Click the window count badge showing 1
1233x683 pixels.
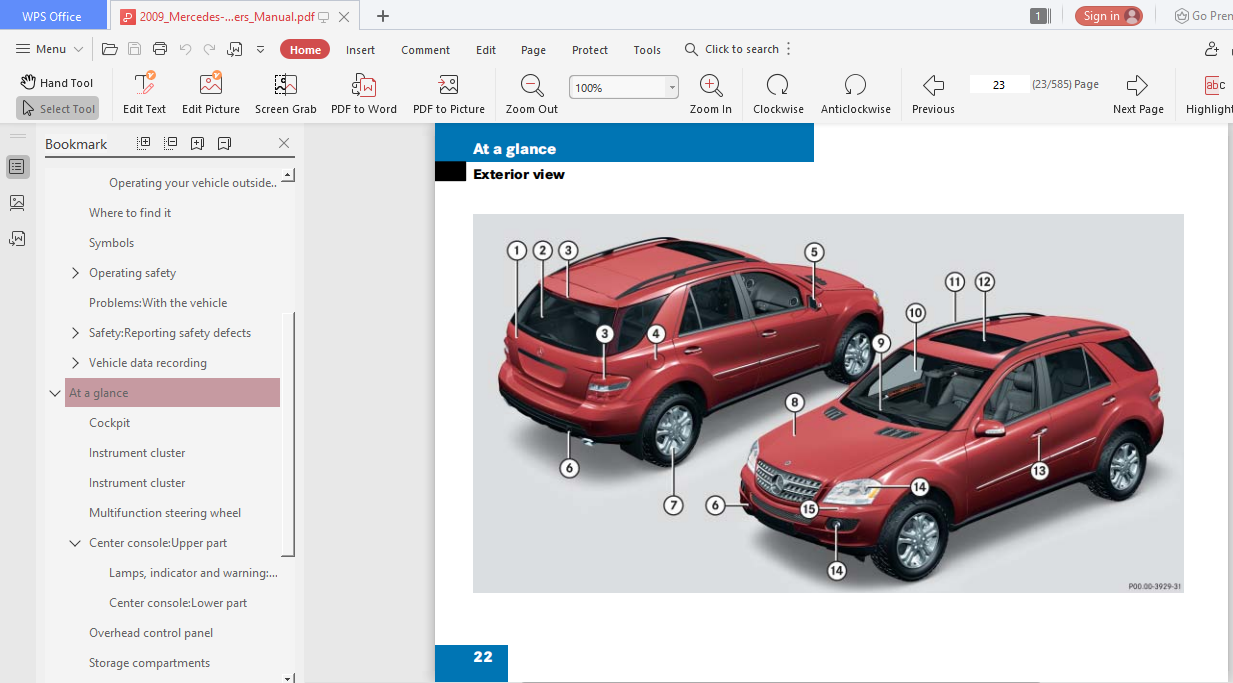(x=1039, y=15)
